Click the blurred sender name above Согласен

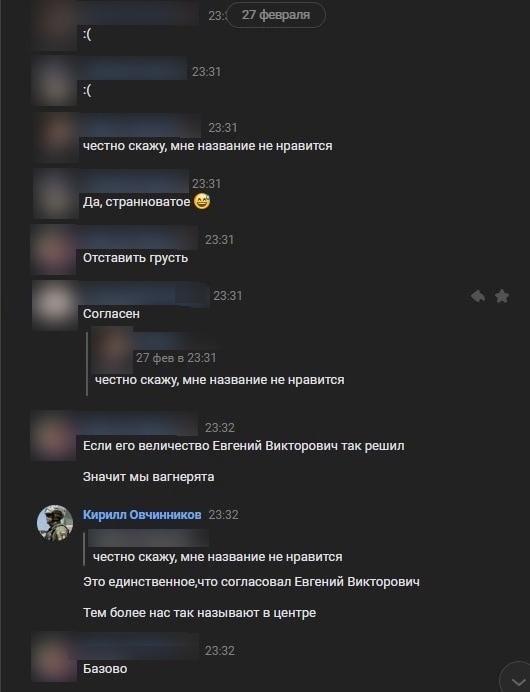click(144, 295)
